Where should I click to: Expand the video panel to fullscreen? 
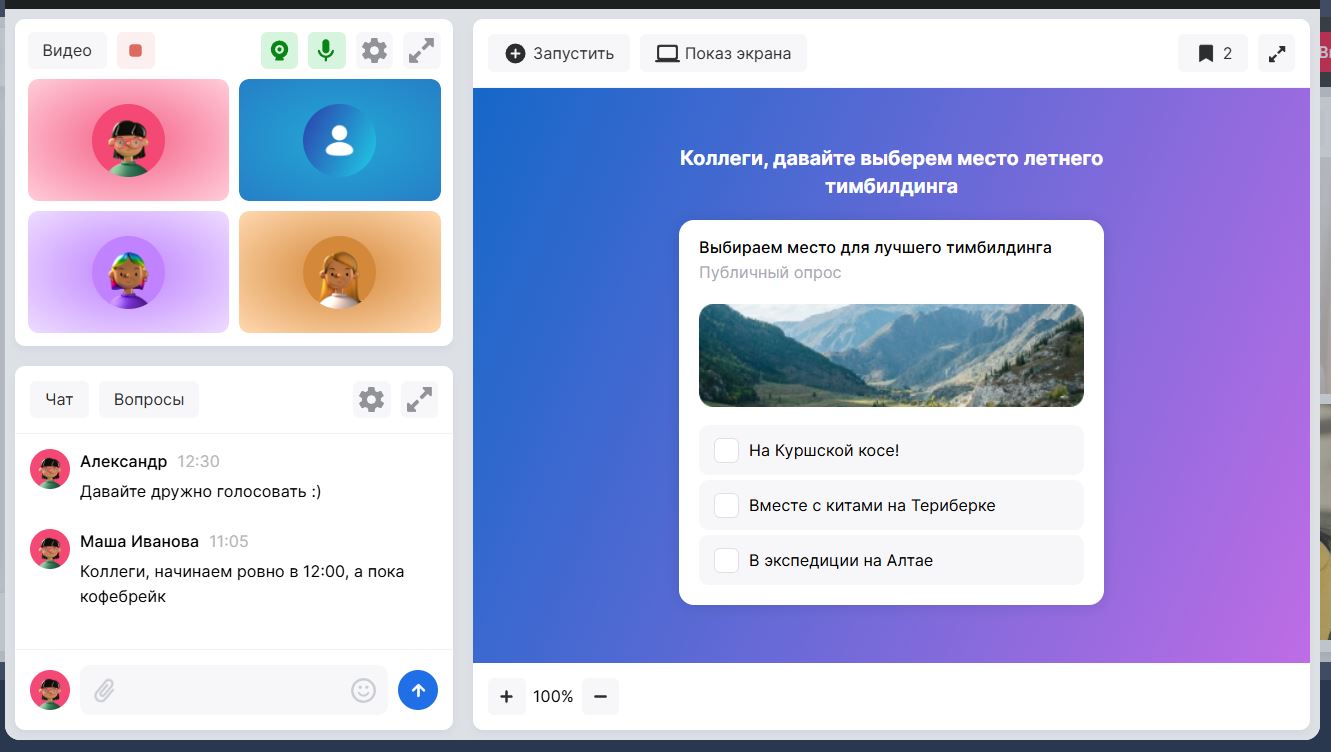click(421, 50)
